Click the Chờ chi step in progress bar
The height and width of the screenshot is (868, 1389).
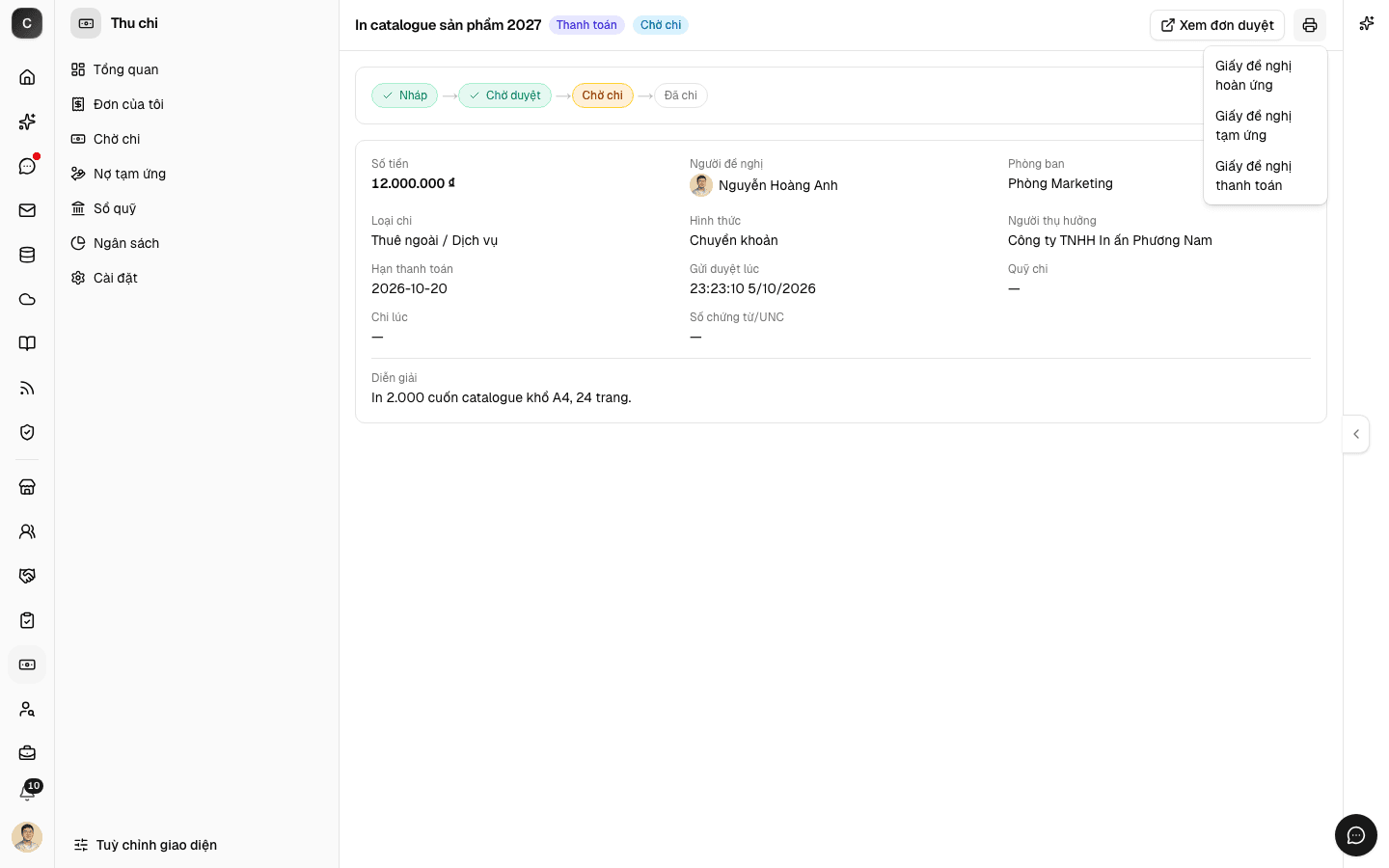coord(603,95)
